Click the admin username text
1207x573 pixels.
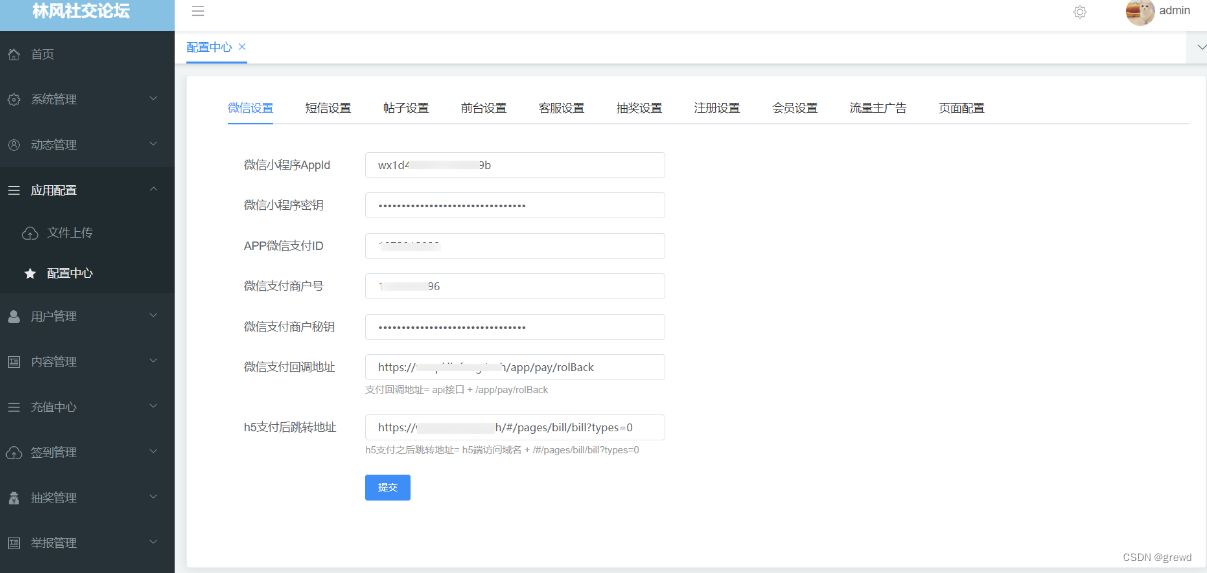click(1174, 10)
